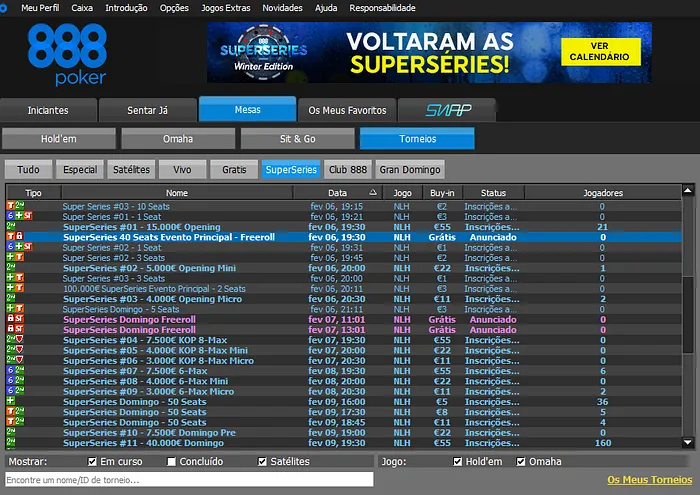Click the 2nd icon beside SuperSeries #06 KOP 8-Max Micro
Viewport: 700px width, 495px height.
[x=11, y=360]
